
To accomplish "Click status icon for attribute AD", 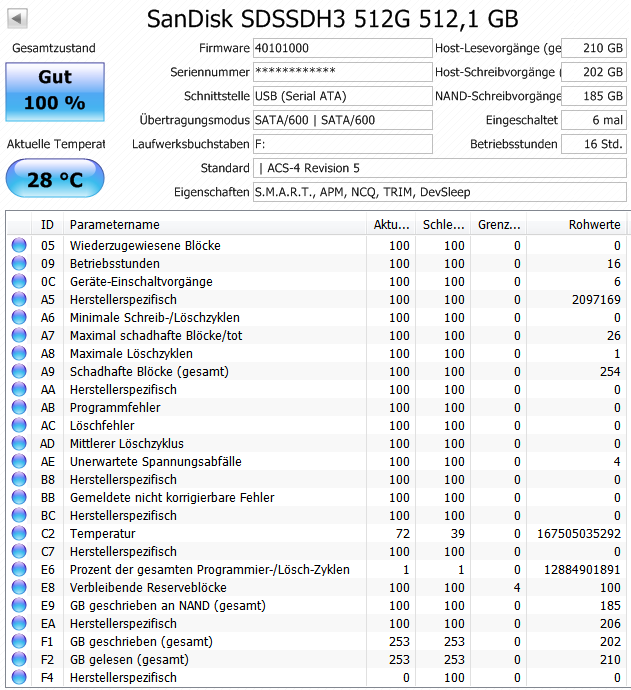I will click(19, 444).
